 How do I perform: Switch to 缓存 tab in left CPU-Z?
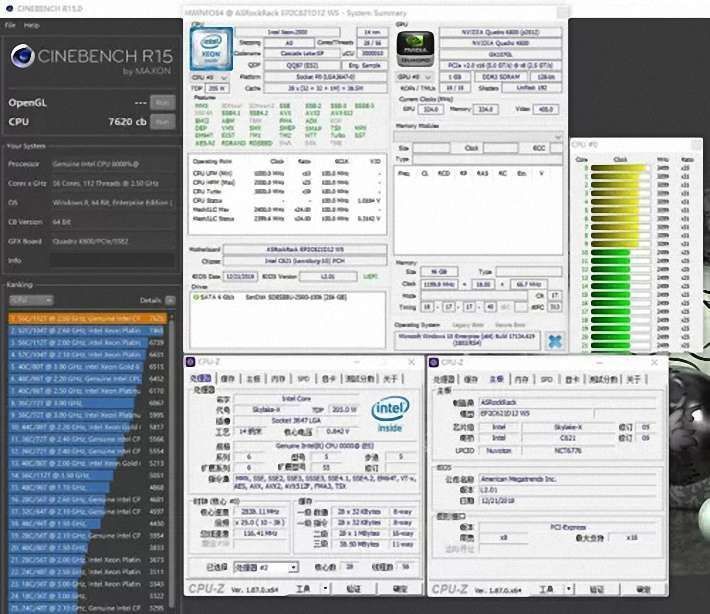point(228,379)
